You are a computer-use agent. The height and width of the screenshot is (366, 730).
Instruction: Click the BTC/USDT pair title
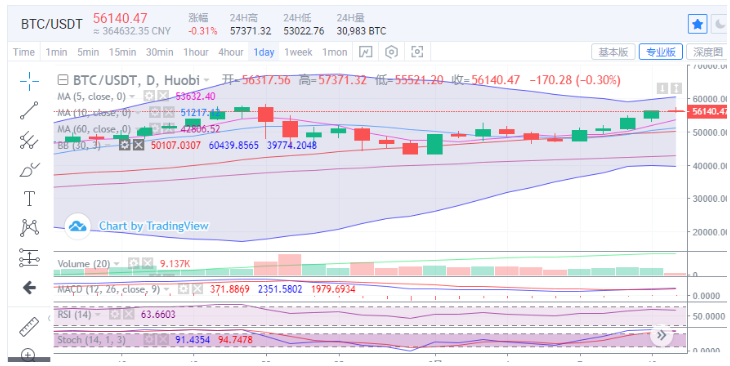coord(52,24)
